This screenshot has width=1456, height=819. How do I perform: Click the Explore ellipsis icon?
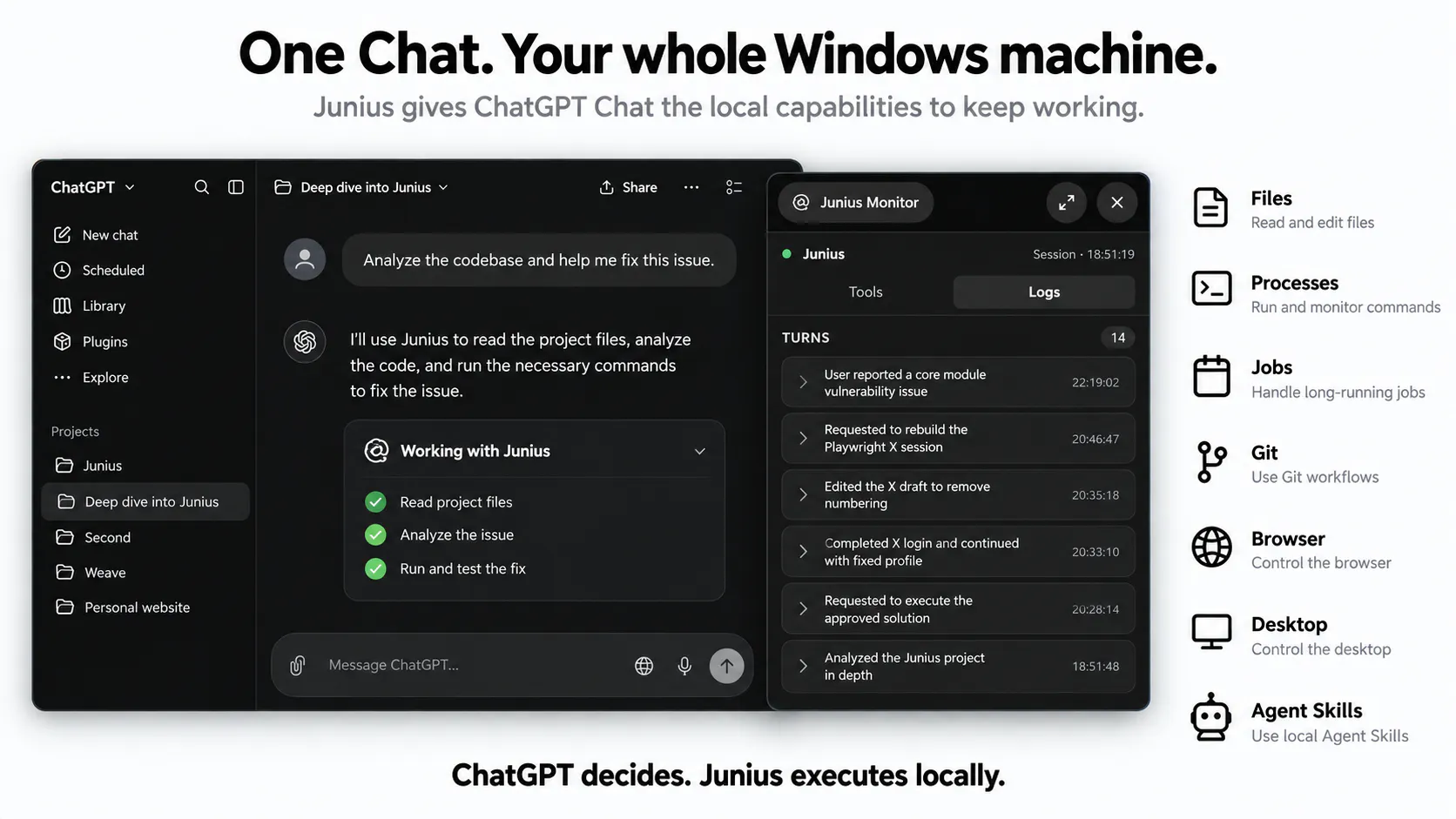tap(62, 378)
